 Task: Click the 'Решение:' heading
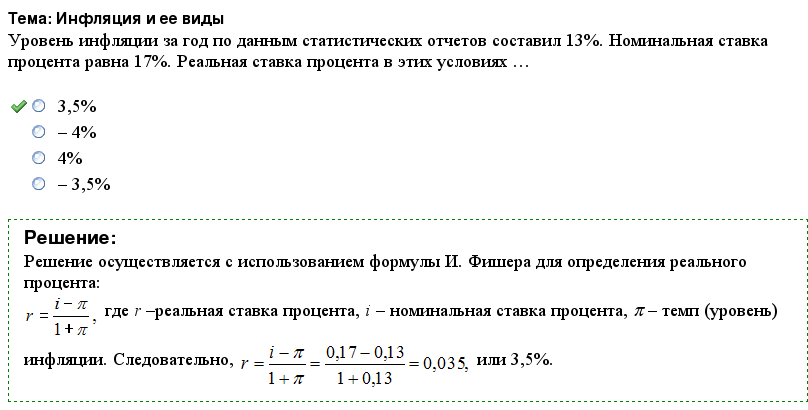pyautogui.click(x=70, y=238)
